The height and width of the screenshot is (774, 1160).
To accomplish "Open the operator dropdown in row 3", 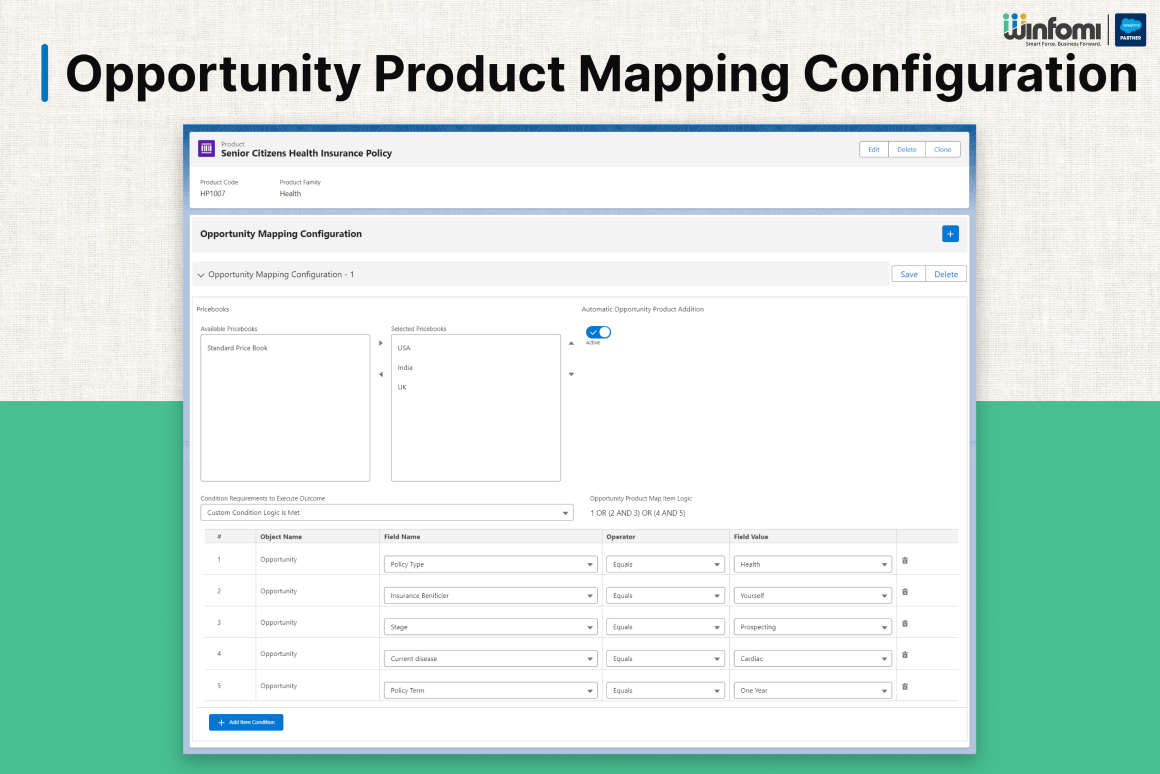I will pos(665,627).
